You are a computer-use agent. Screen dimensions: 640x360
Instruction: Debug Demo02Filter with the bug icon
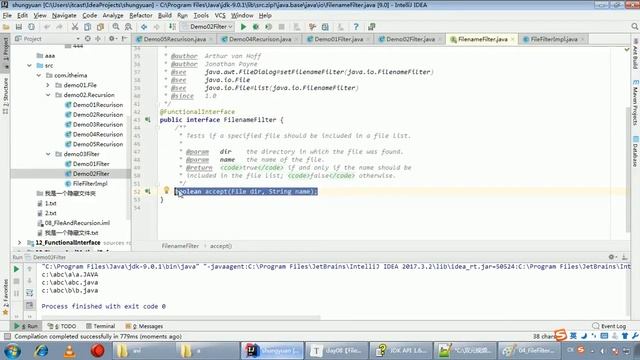pos(256,27)
